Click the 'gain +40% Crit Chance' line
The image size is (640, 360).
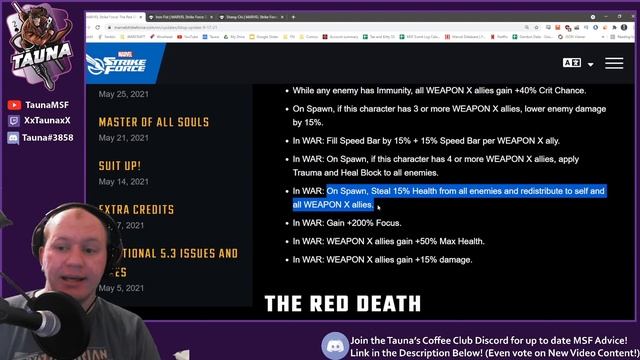(x=439, y=91)
